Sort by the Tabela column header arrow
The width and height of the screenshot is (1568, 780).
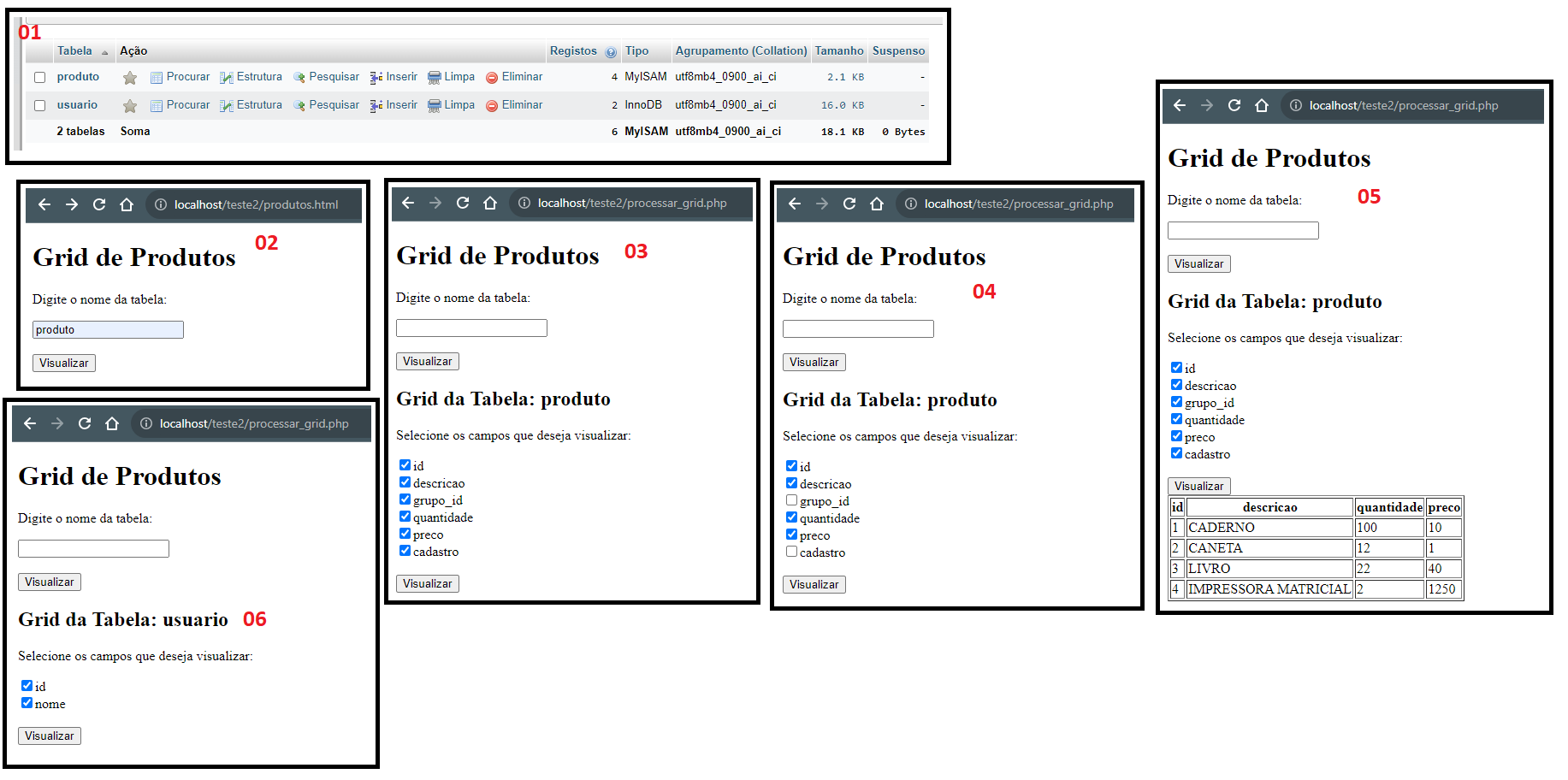105,52
